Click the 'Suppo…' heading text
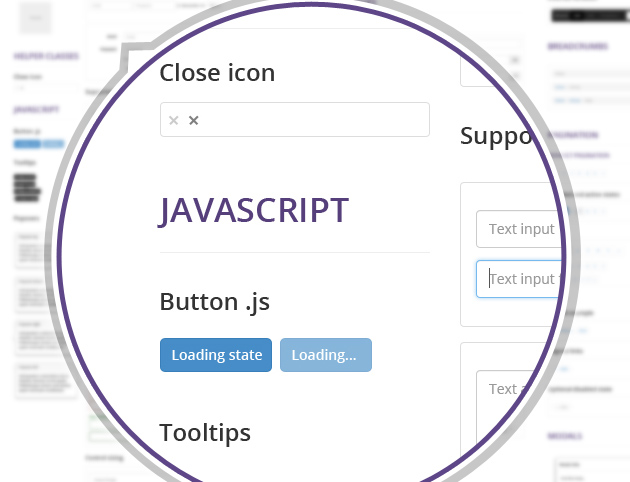630x482 pixels. coord(497,137)
